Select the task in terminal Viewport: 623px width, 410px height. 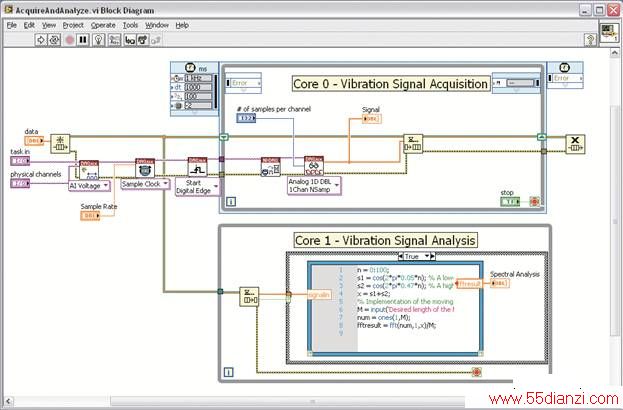[x=20, y=161]
